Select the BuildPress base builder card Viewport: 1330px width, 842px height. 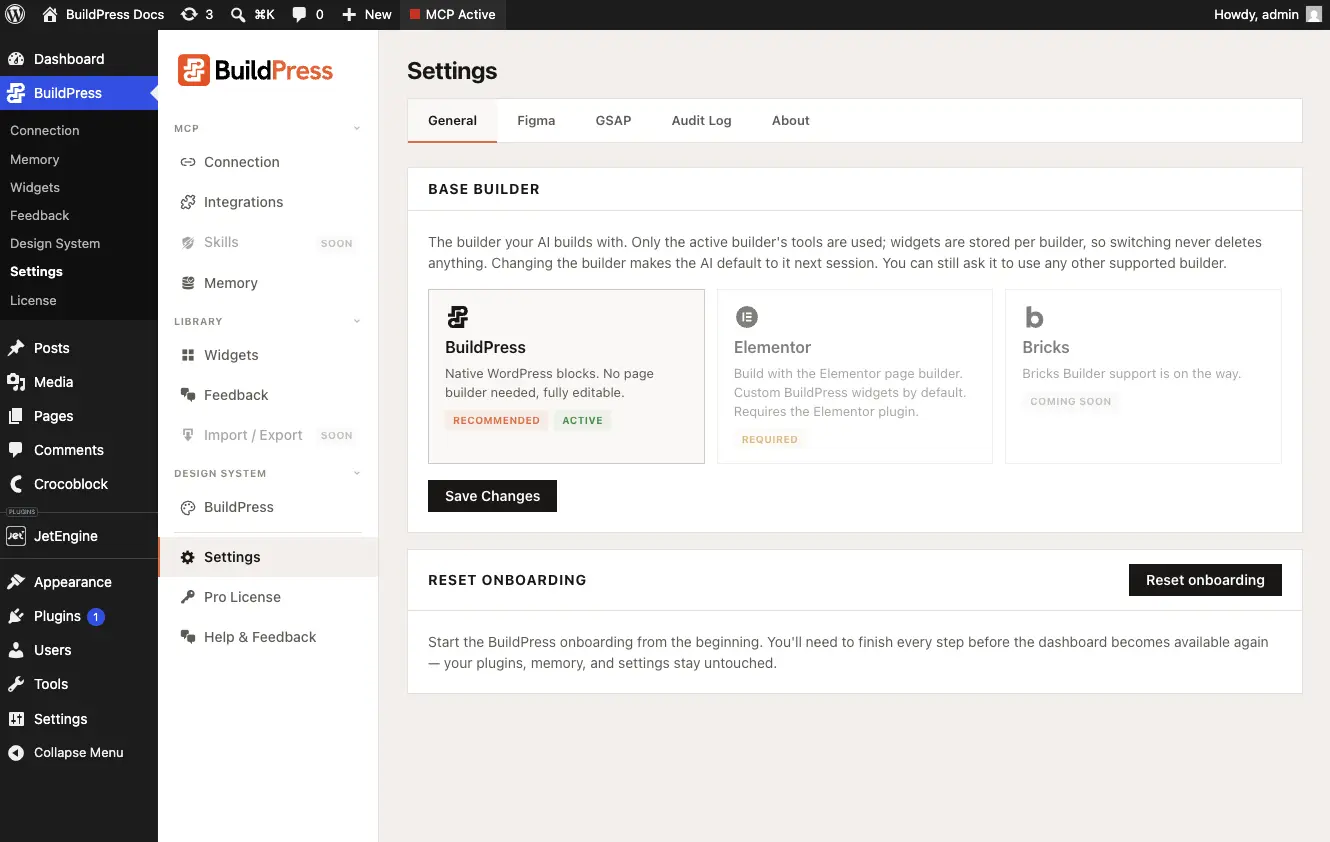pyautogui.click(x=566, y=376)
